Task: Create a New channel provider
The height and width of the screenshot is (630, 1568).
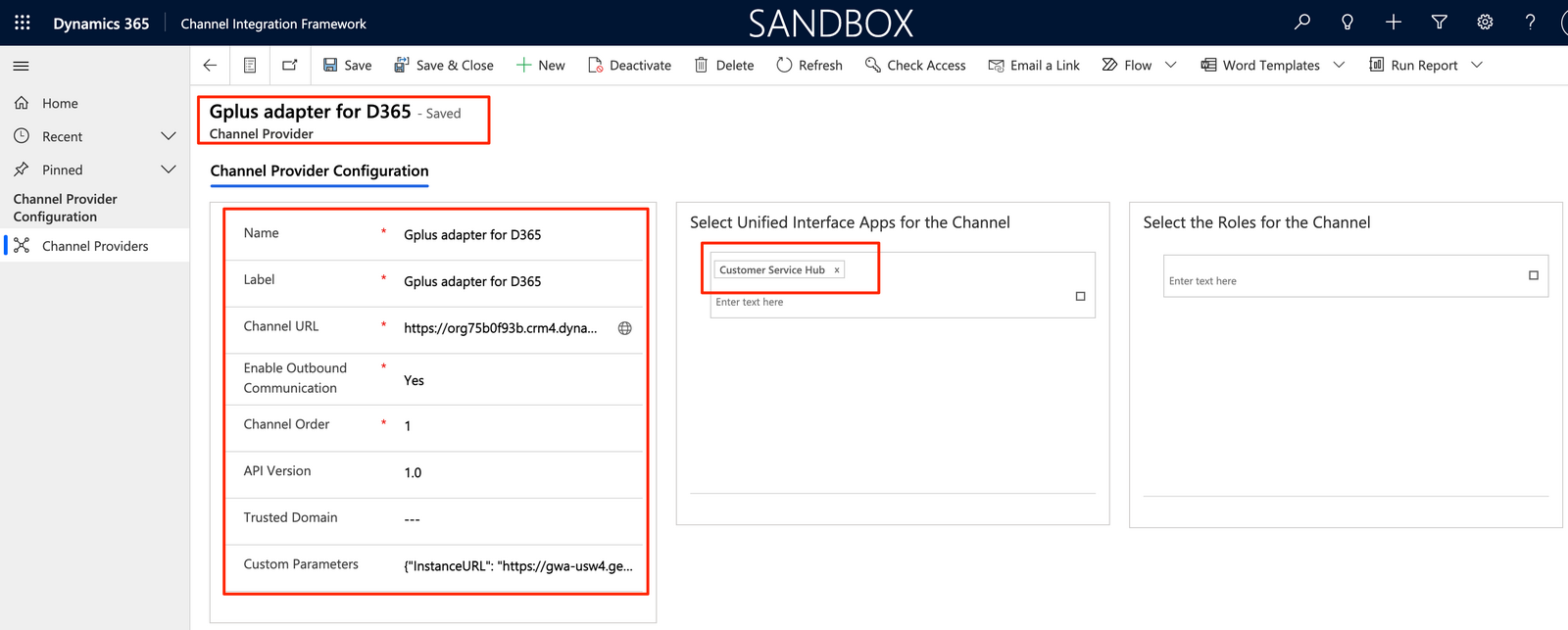Action: (x=541, y=65)
